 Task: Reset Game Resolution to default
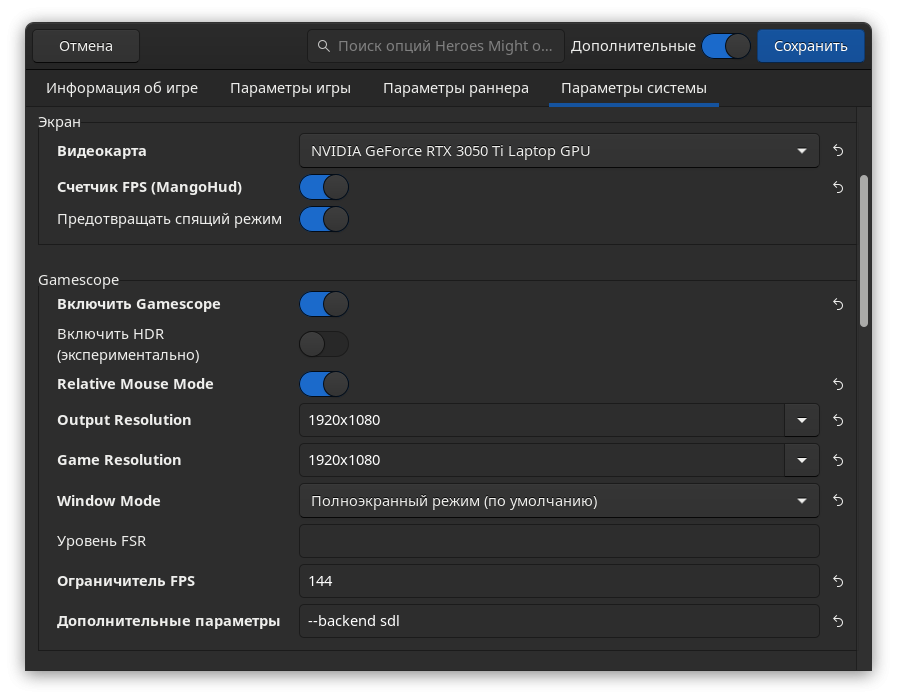click(x=838, y=460)
